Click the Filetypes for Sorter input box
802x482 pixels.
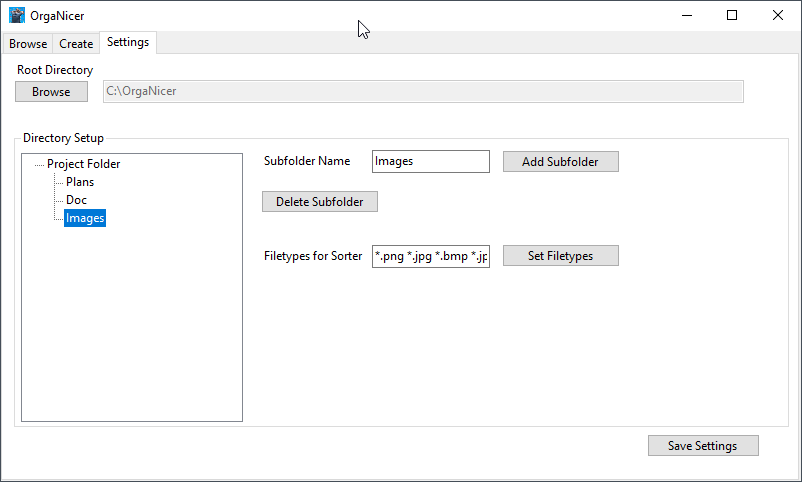pos(430,256)
